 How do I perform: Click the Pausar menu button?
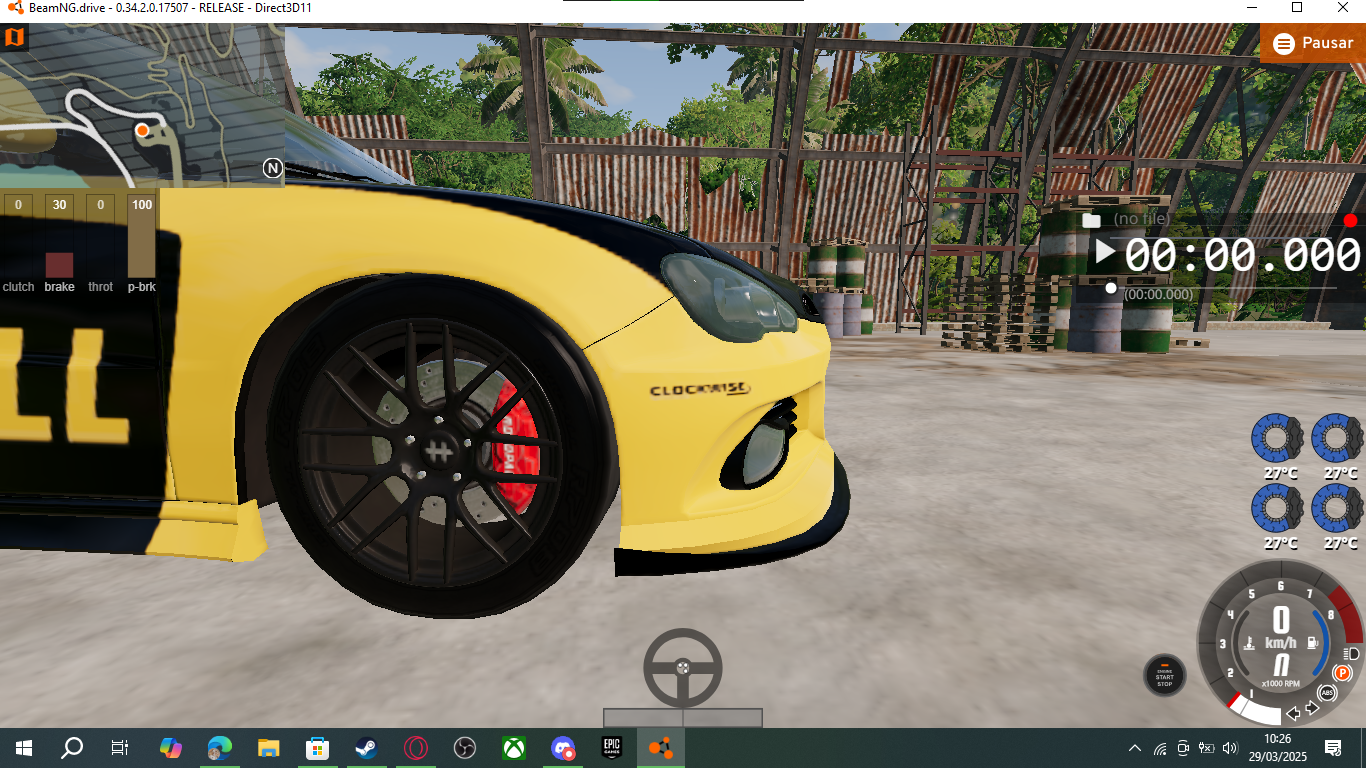1313,44
